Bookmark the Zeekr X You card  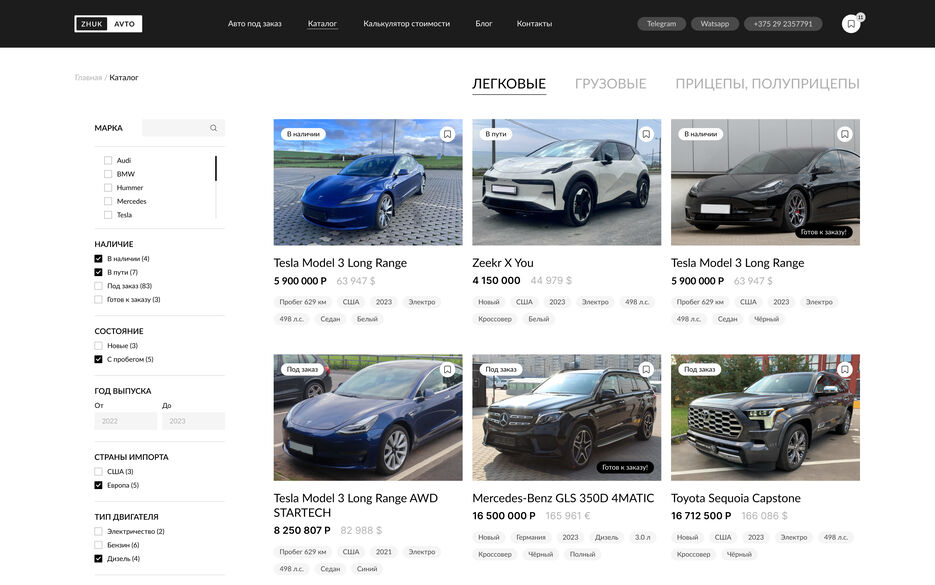point(646,134)
